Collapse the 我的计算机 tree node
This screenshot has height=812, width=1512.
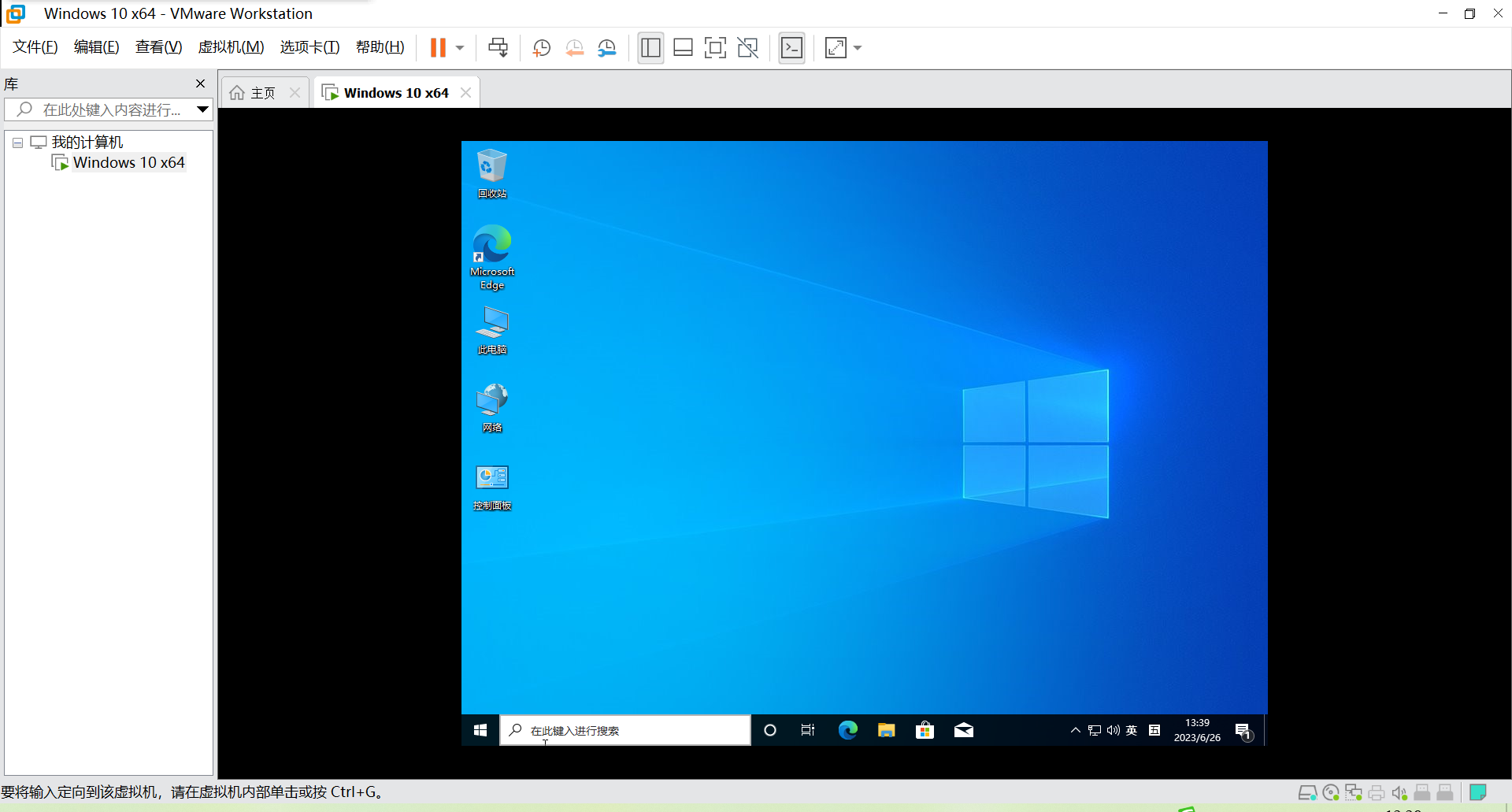[17, 143]
